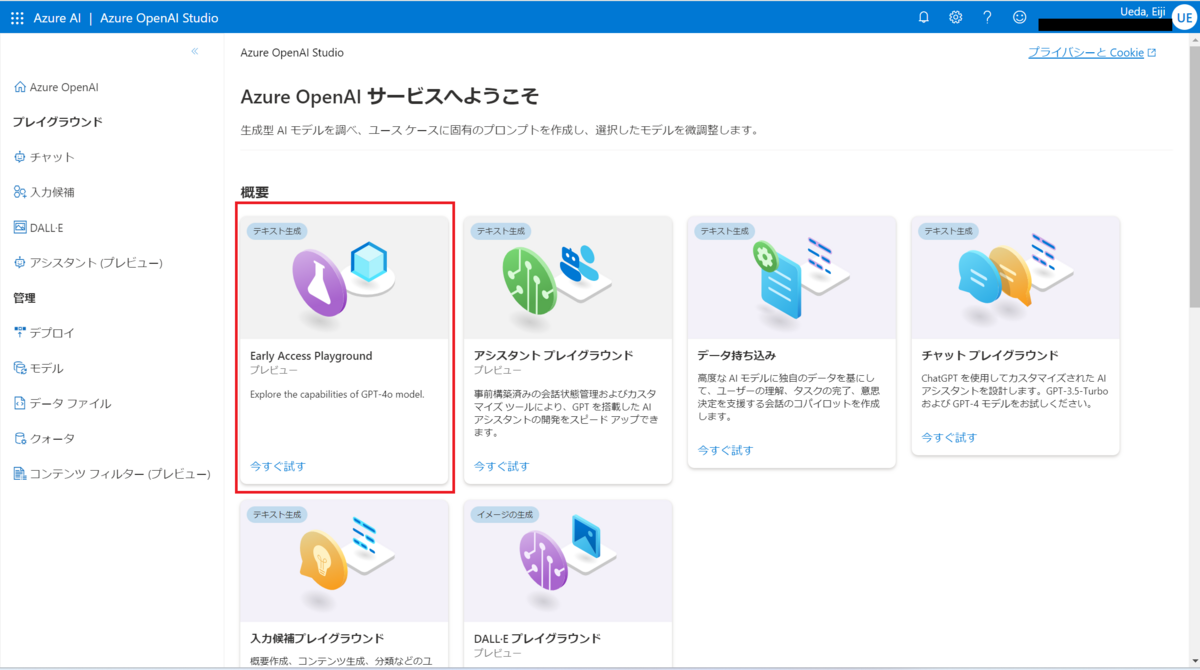The height and width of the screenshot is (670, 1200).
Task: Click the 入力候補 icon in sidebar
Action: [x=20, y=192]
